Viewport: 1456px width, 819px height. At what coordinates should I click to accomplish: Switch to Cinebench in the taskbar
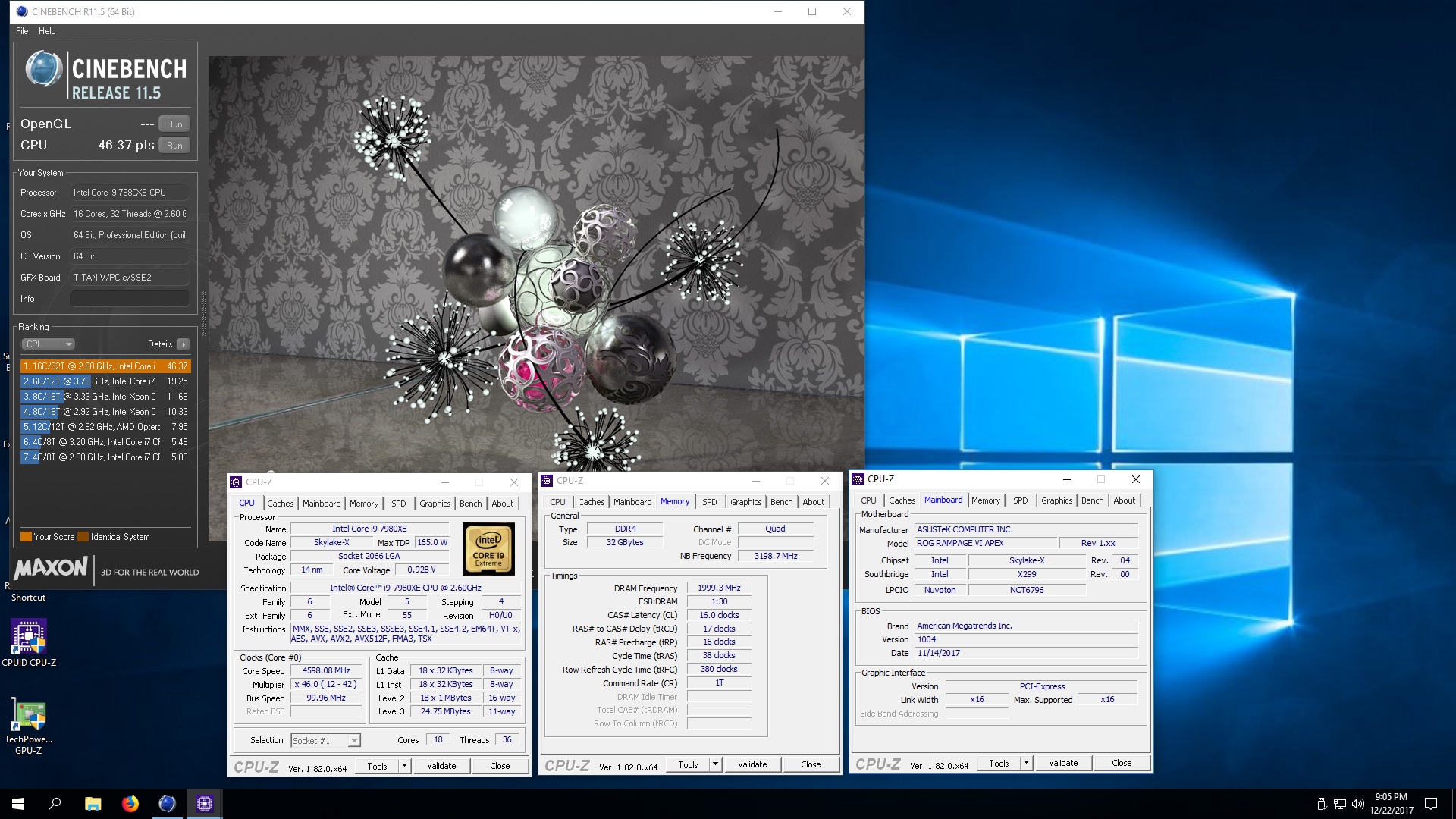[168, 804]
